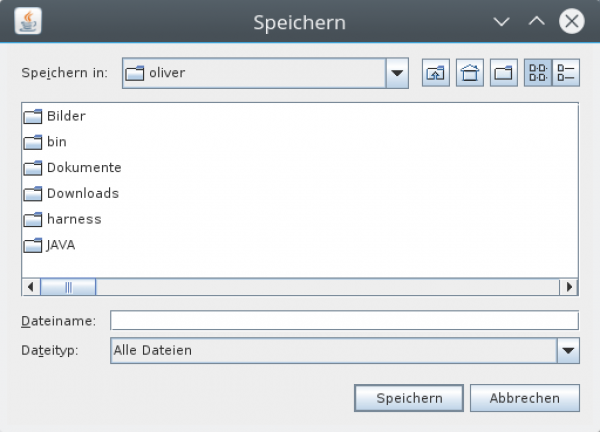Click the horizontal scrollbar thumb

click(x=69, y=287)
